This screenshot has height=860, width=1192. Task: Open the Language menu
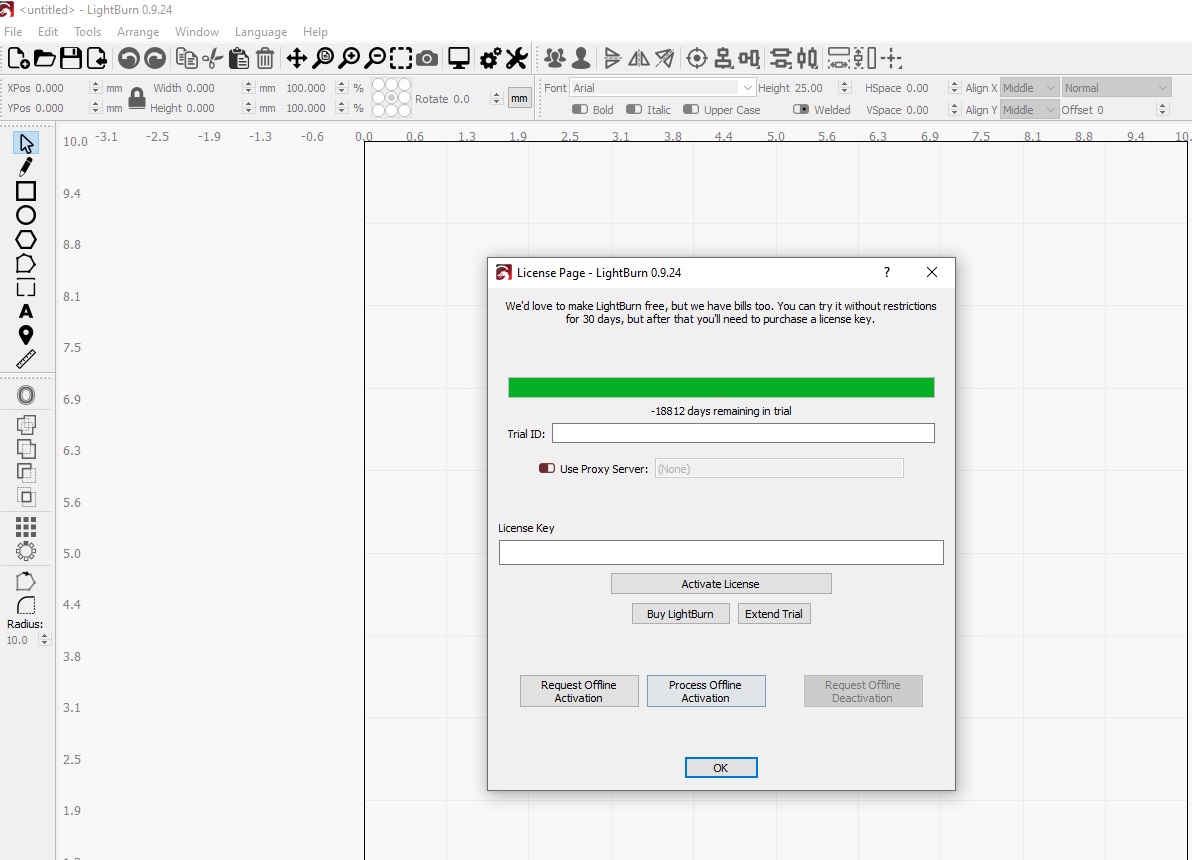[260, 31]
